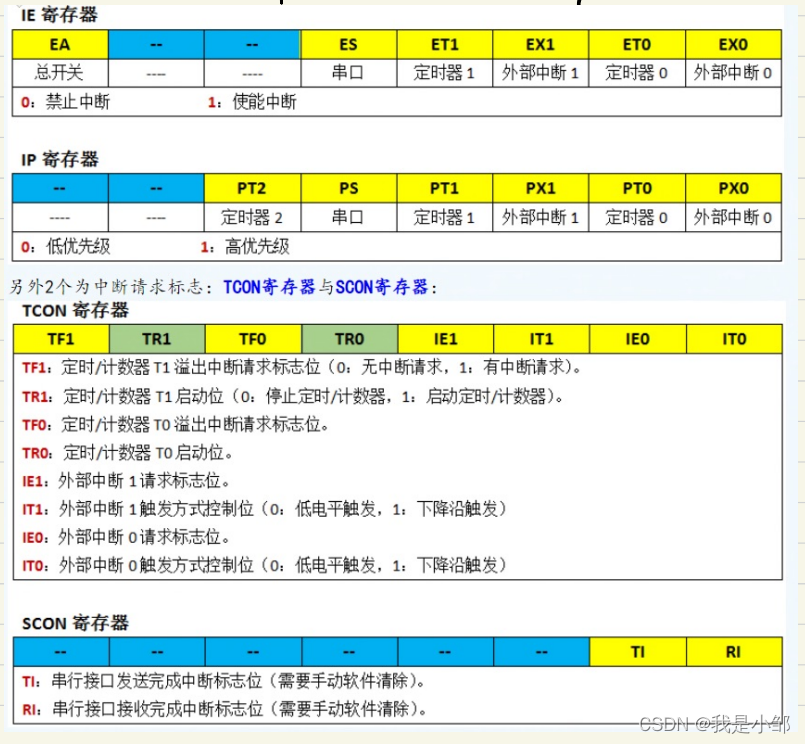Image resolution: width=805 pixels, height=744 pixels.
Task: Click the '1: 高优先级' text
Action: click(x=245, y=247)
